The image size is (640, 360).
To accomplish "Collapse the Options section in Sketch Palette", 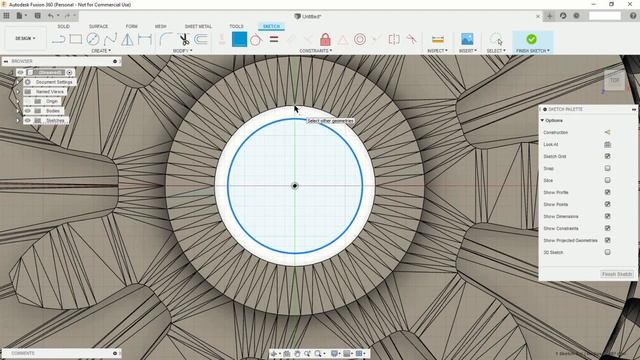I will point(542,120).
